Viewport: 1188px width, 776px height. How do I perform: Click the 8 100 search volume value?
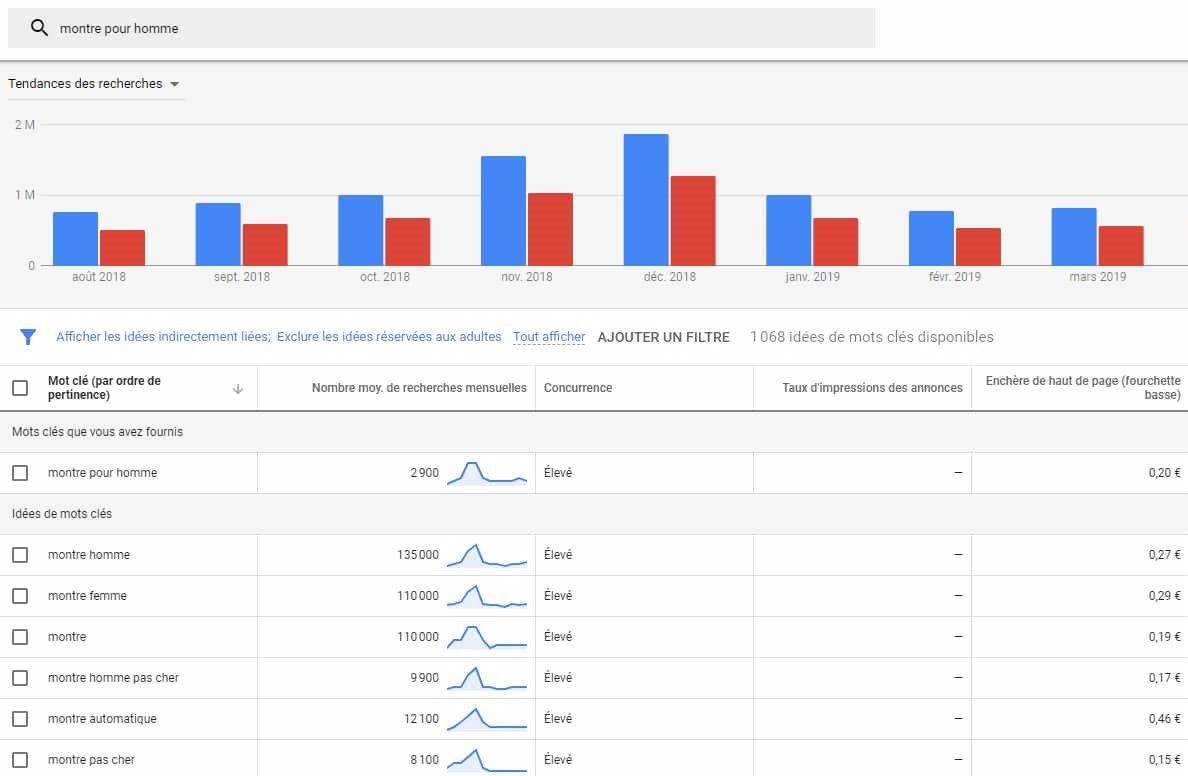point(424,759)
